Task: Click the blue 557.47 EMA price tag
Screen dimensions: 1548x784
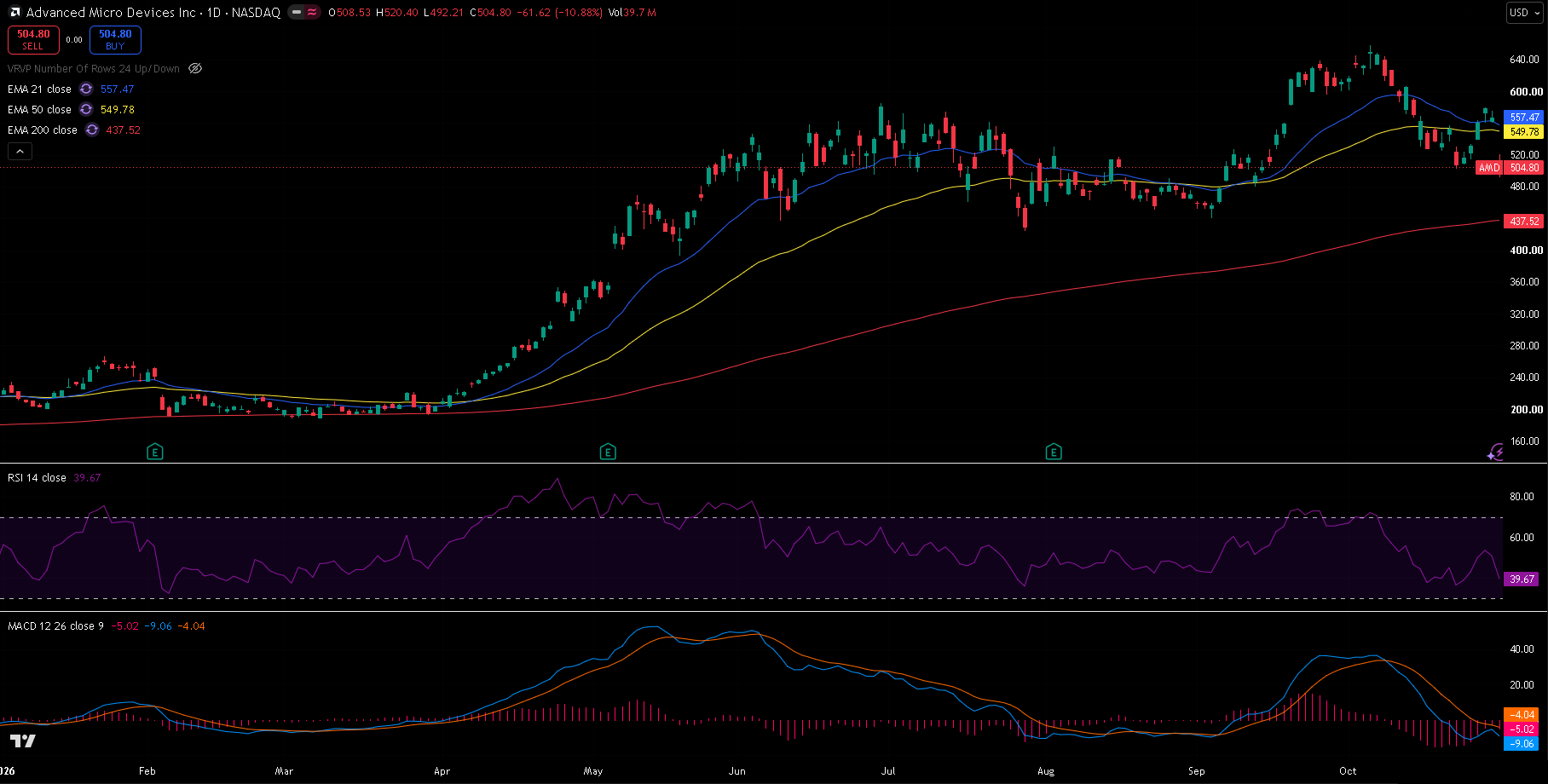Action: point(1524,118)
